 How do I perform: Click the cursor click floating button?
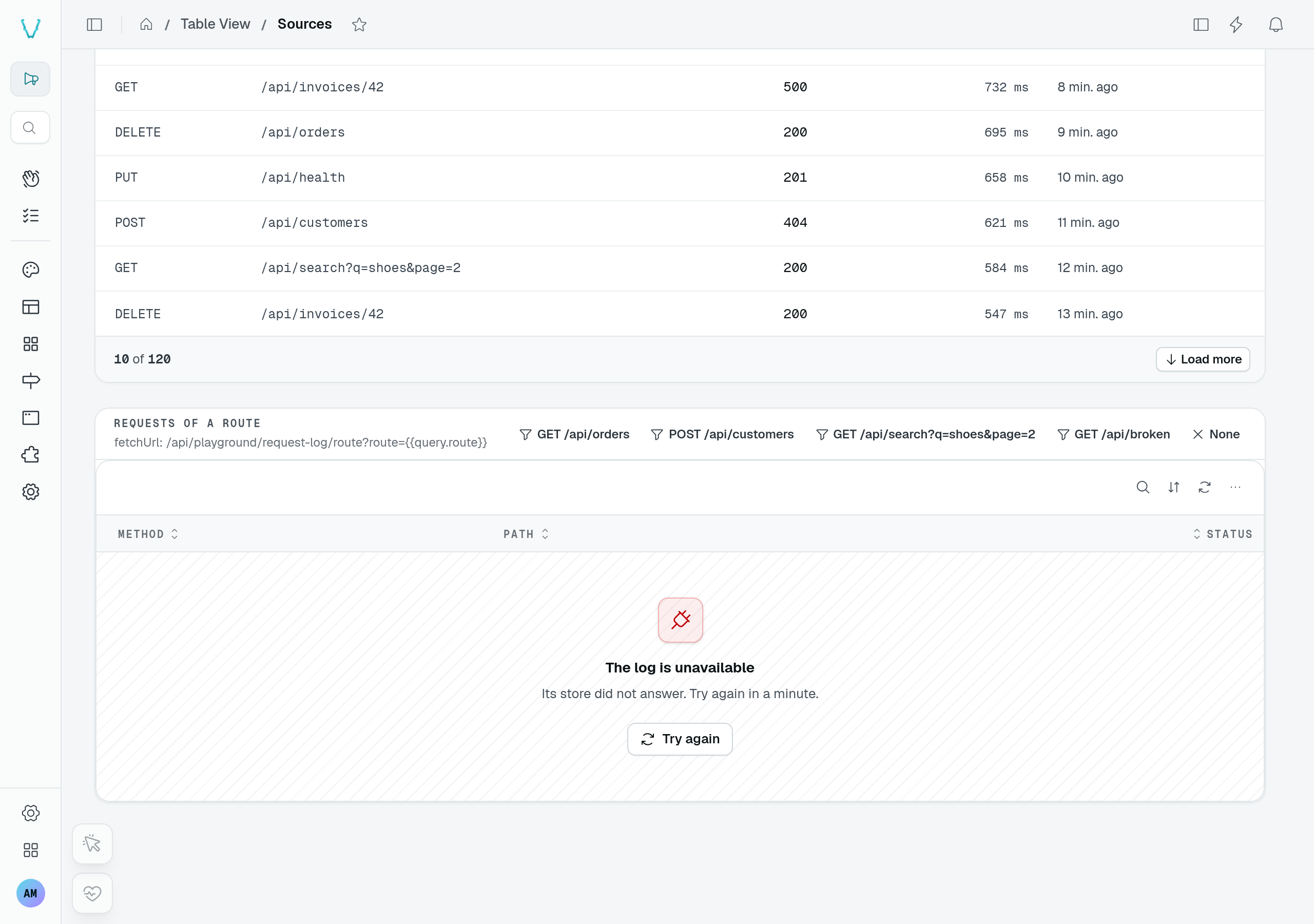pyautogui.click(x=92, y=844)
